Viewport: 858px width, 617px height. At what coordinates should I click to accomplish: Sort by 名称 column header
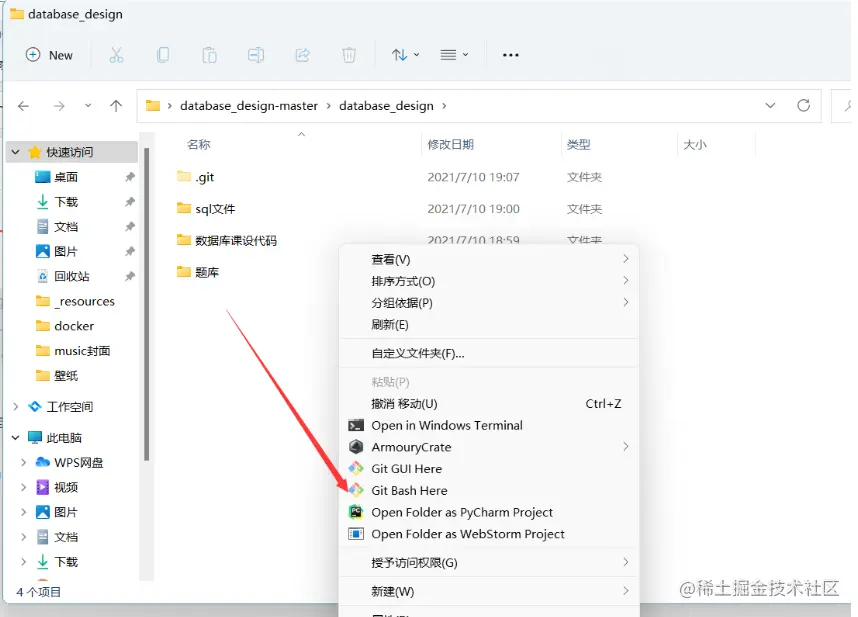tap(199, 144)
